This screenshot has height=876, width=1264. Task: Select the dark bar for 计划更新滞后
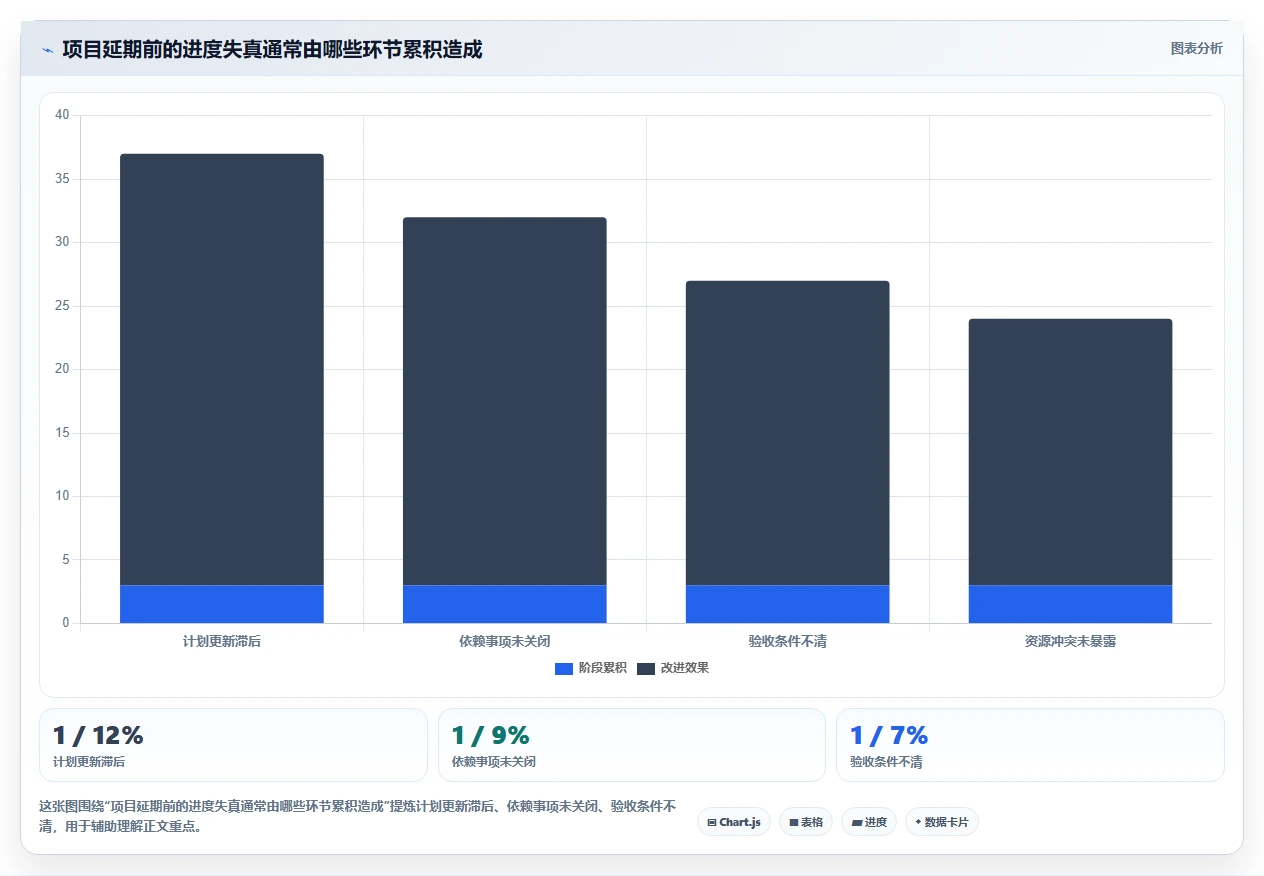tap(222, 369)
